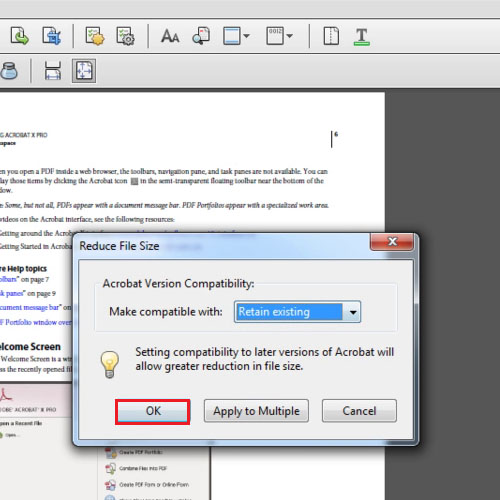
Task: Click the Create PDF Portfolio icon
Action: click(110, 452)
